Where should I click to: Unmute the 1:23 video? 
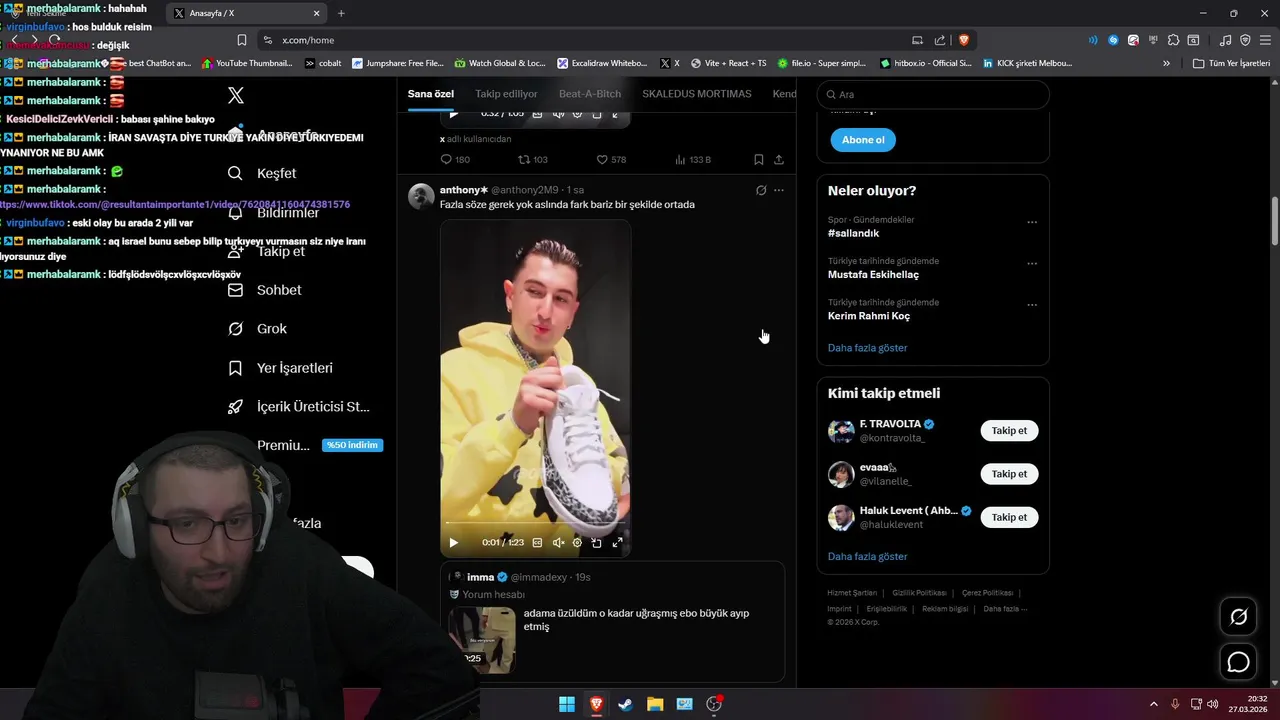[558, 543]
